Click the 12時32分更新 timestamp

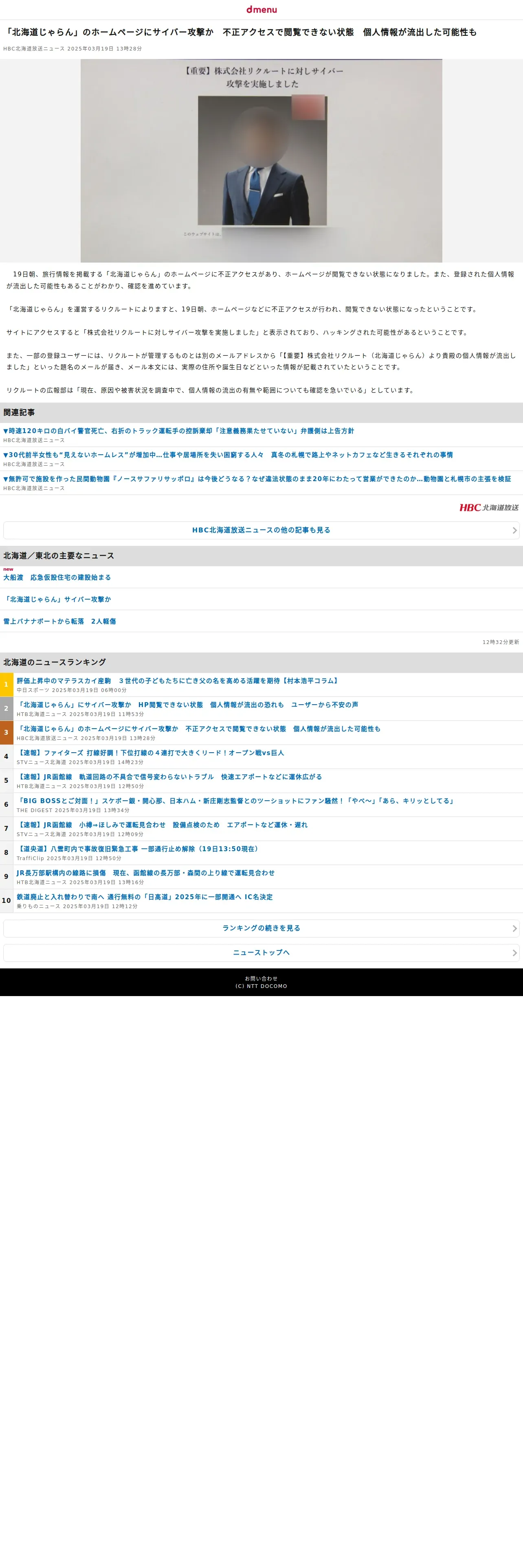click(x=501, y=642)
